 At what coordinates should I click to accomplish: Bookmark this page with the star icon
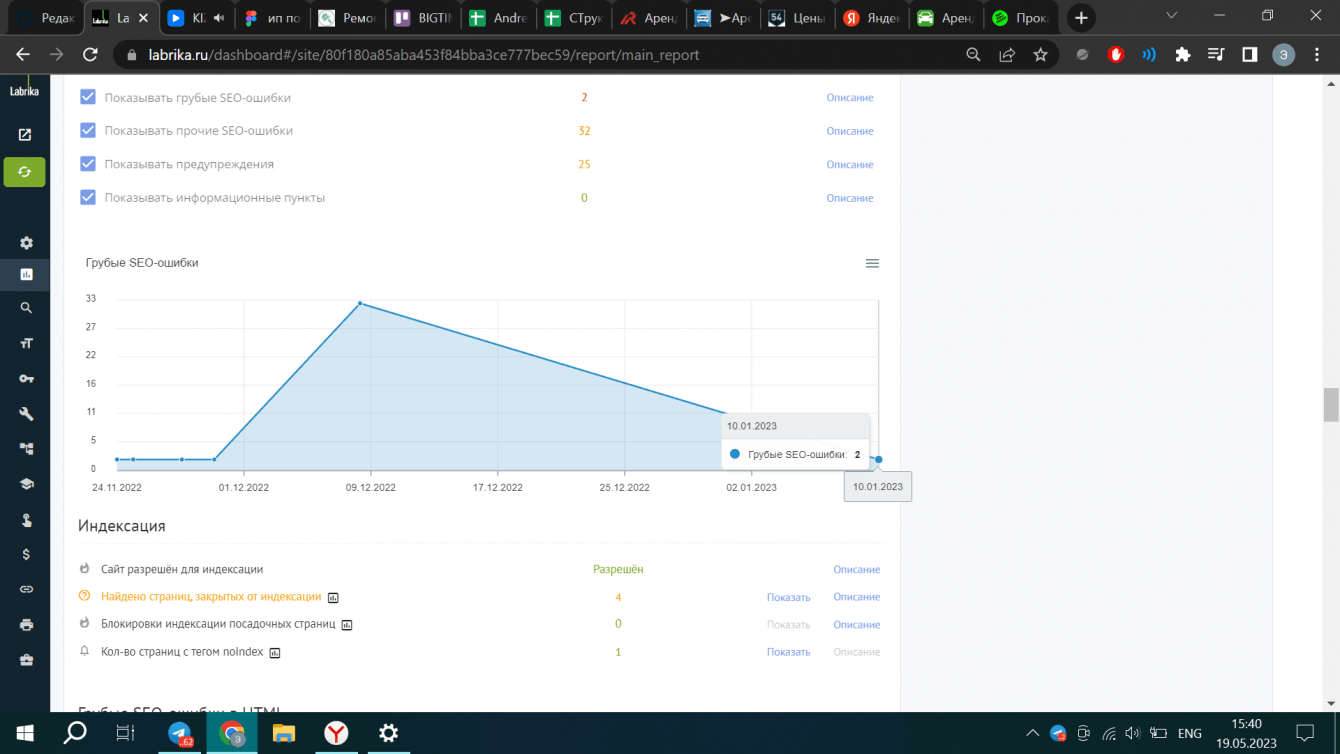point(1040,55)
